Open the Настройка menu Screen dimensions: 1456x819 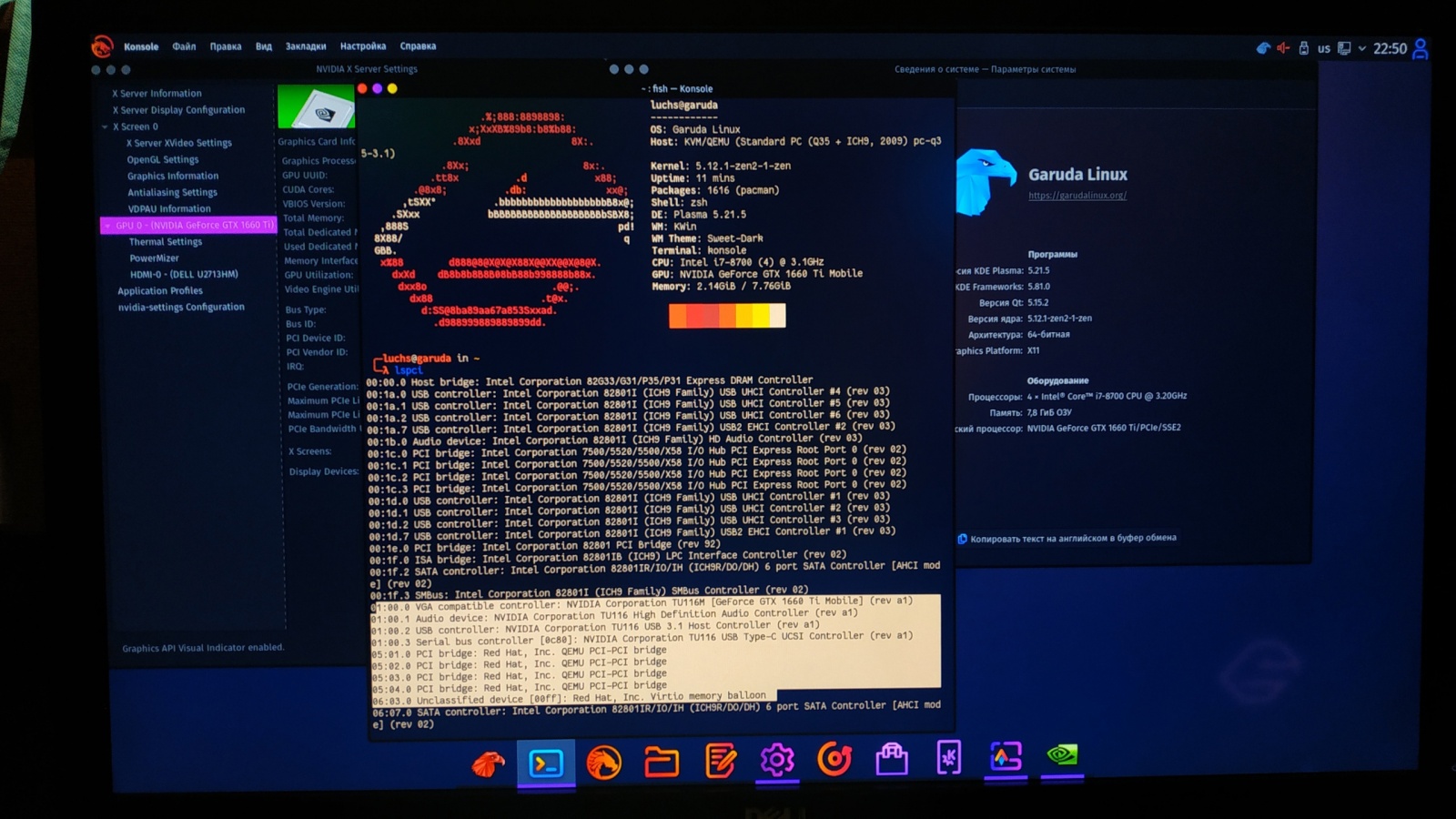[363, 46]
